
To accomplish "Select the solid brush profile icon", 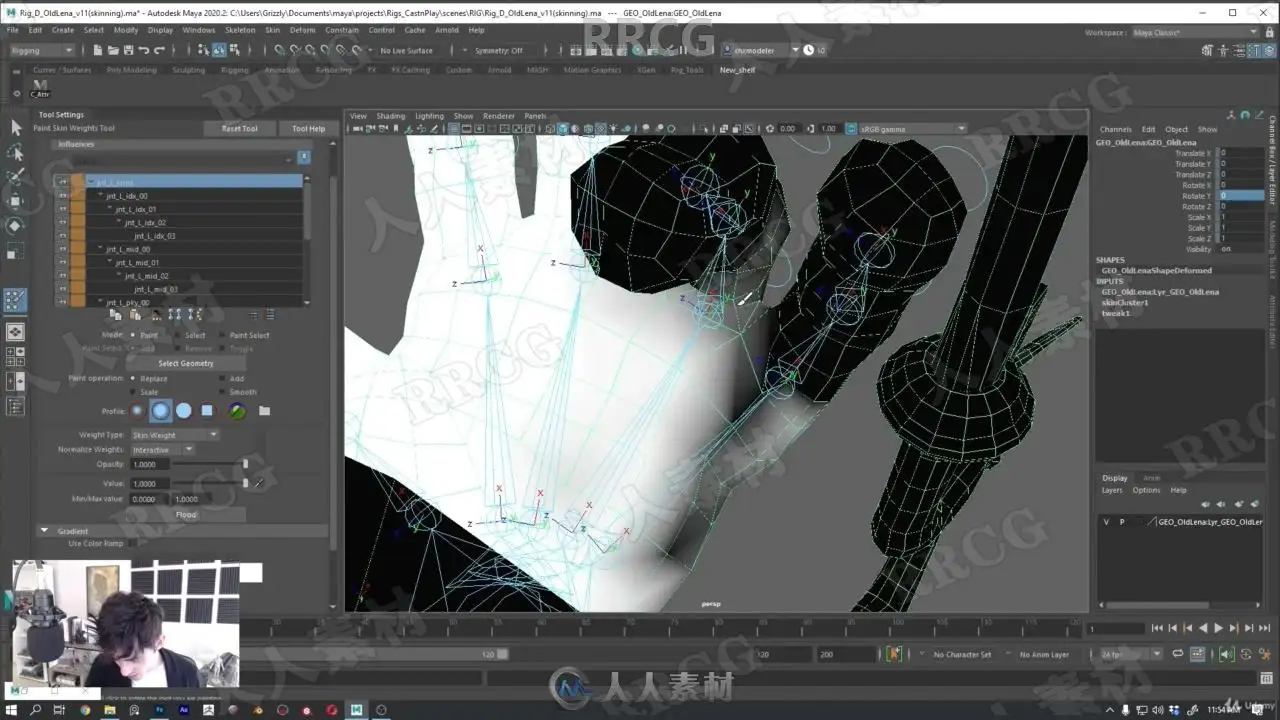I will pyautogui.click(x=184, y=411).
